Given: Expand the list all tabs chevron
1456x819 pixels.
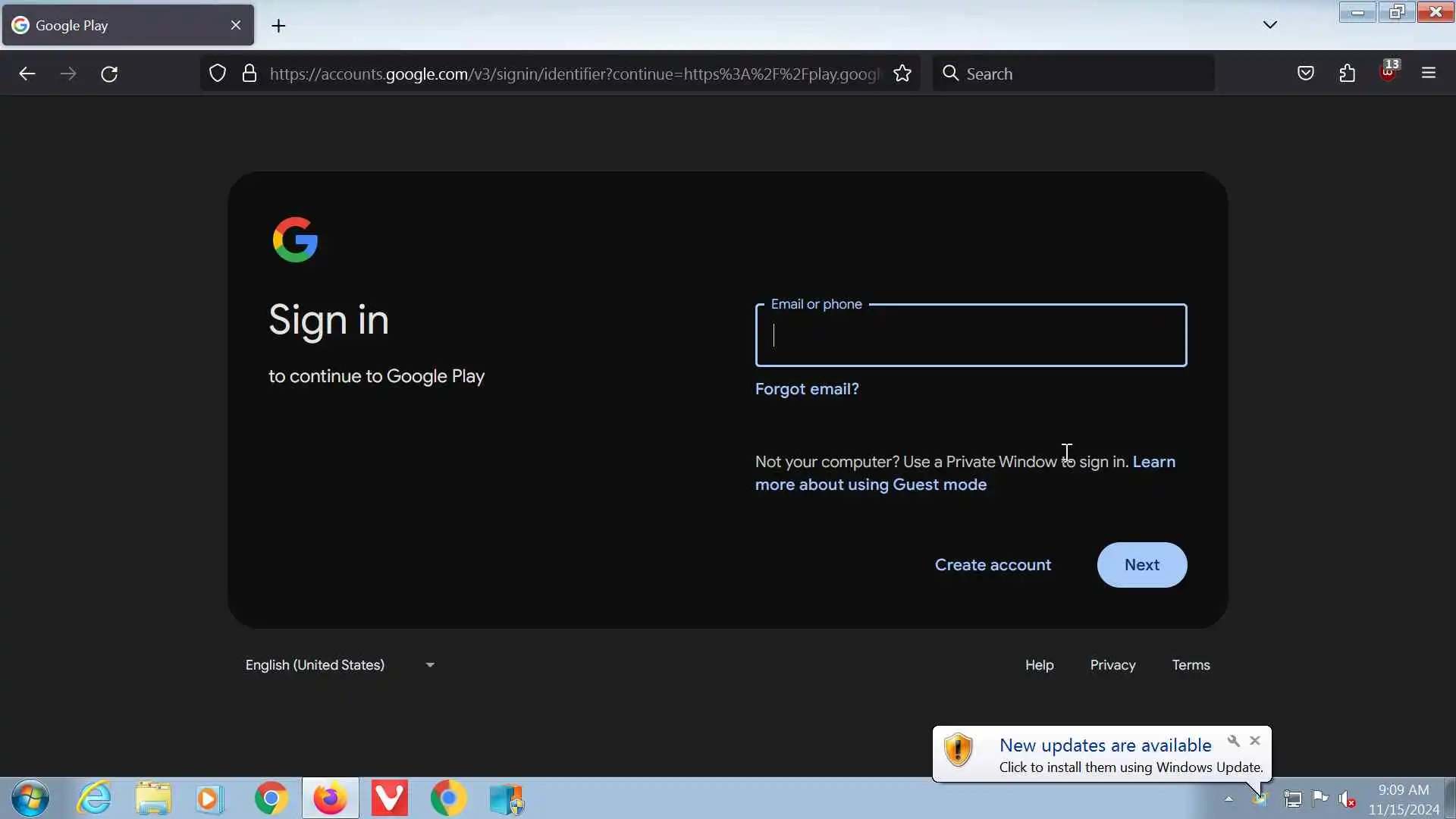Looking at the screenshot, I should tap(1270, 25).
